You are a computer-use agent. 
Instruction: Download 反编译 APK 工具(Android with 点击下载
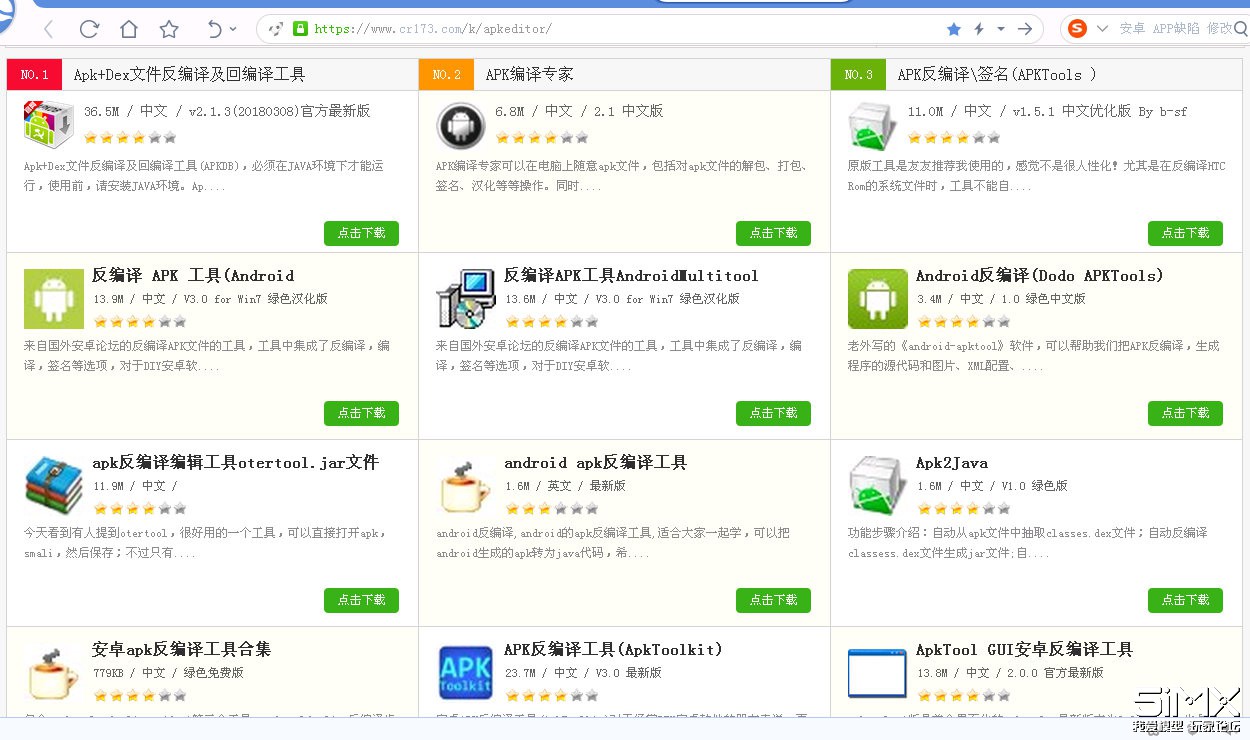361,413
